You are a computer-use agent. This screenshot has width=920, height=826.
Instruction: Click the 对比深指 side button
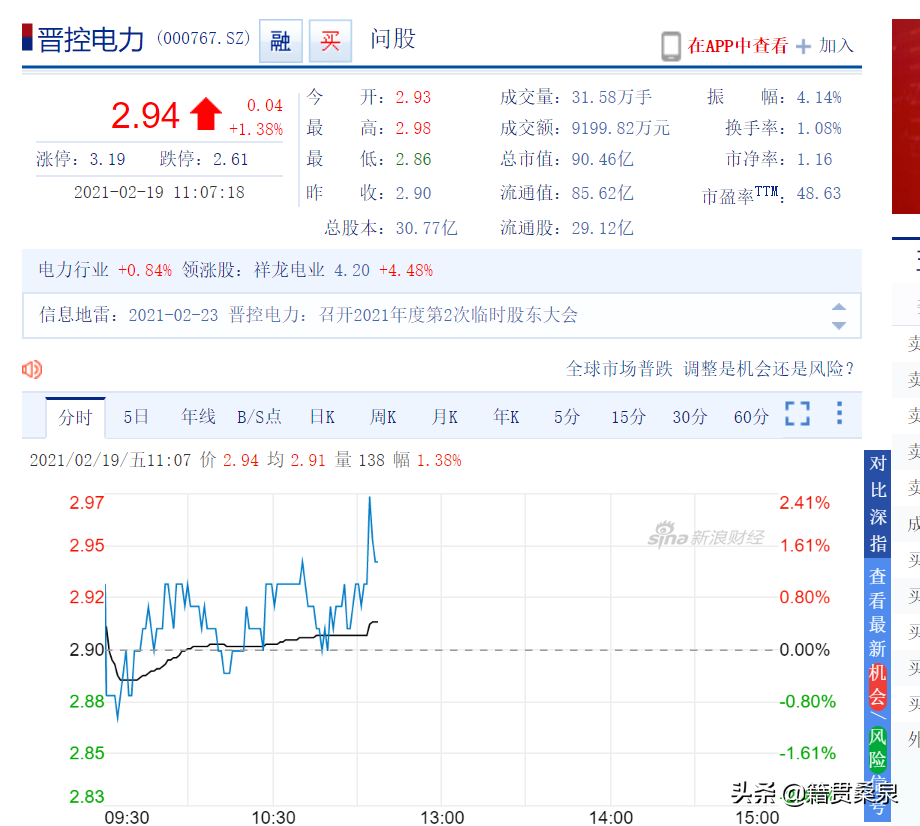pos(878,504)
